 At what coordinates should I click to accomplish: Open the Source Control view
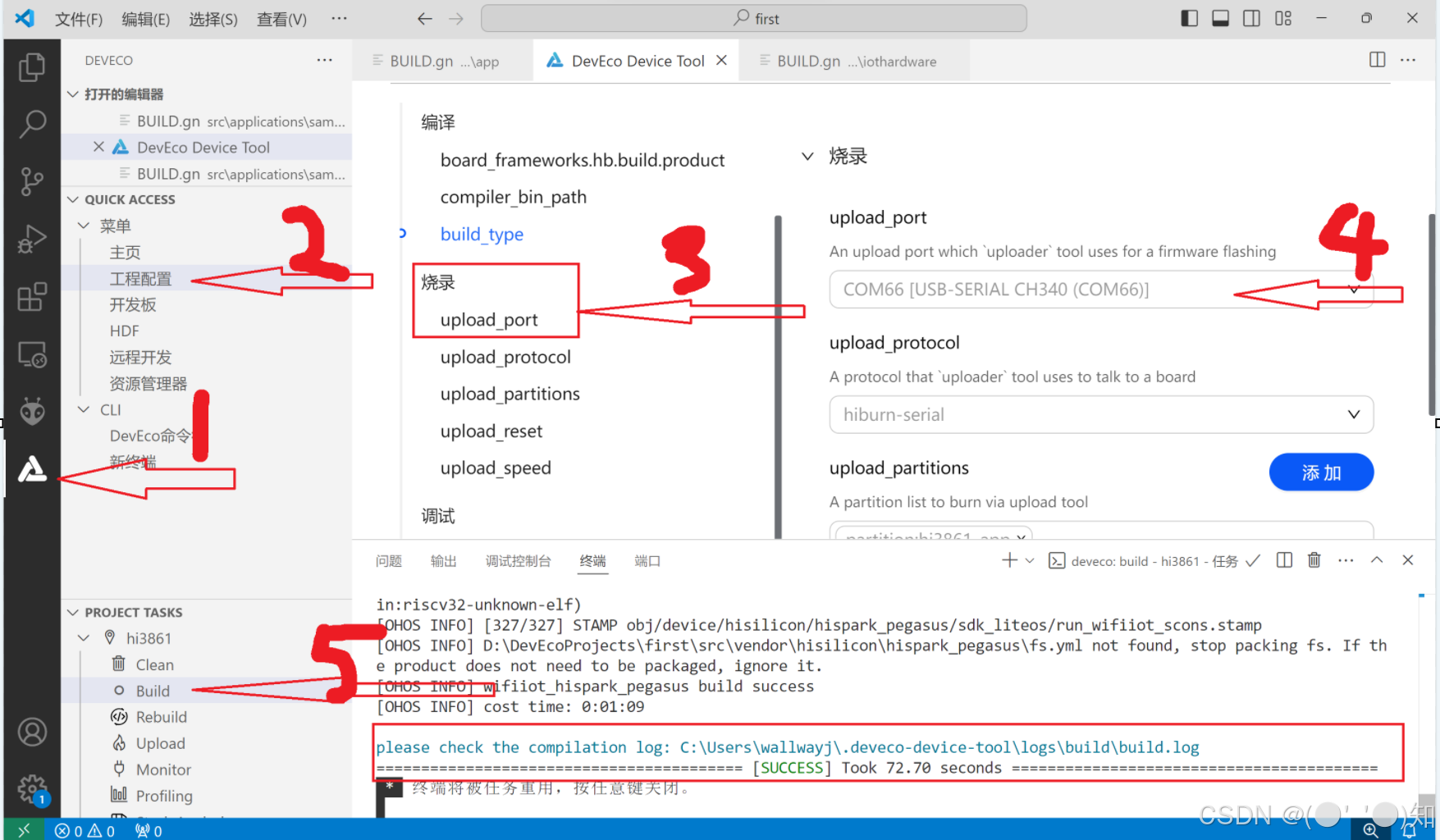[32, 181]
